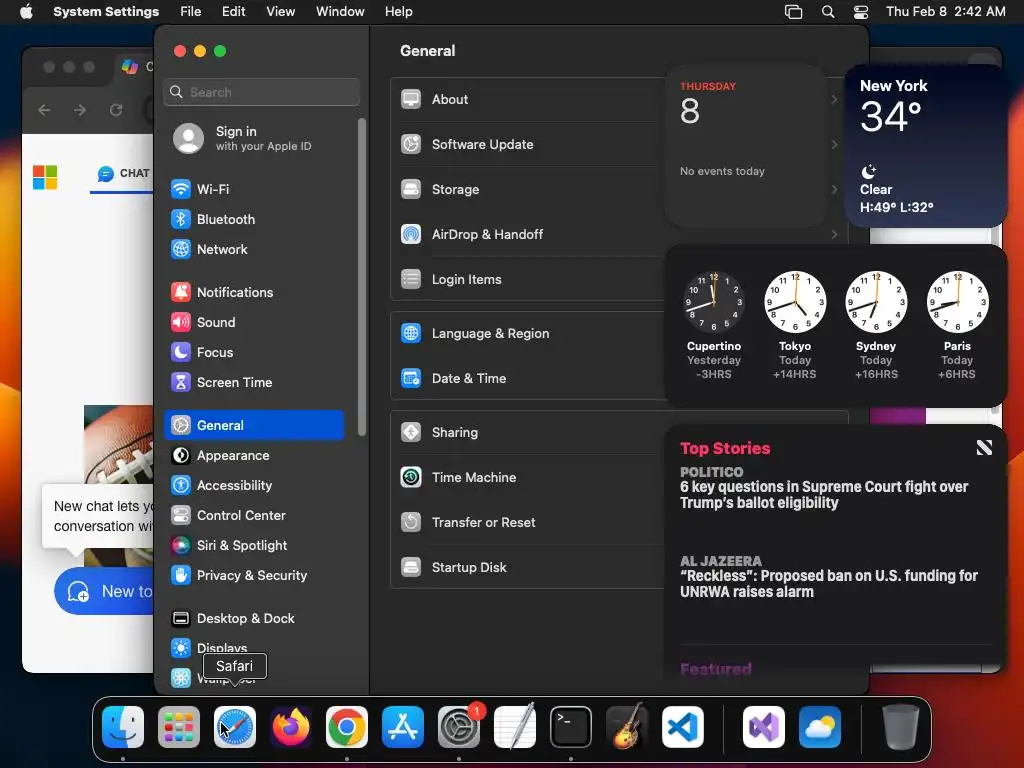
Task: Open Software Update in General
Action: [x=528, y=145]
